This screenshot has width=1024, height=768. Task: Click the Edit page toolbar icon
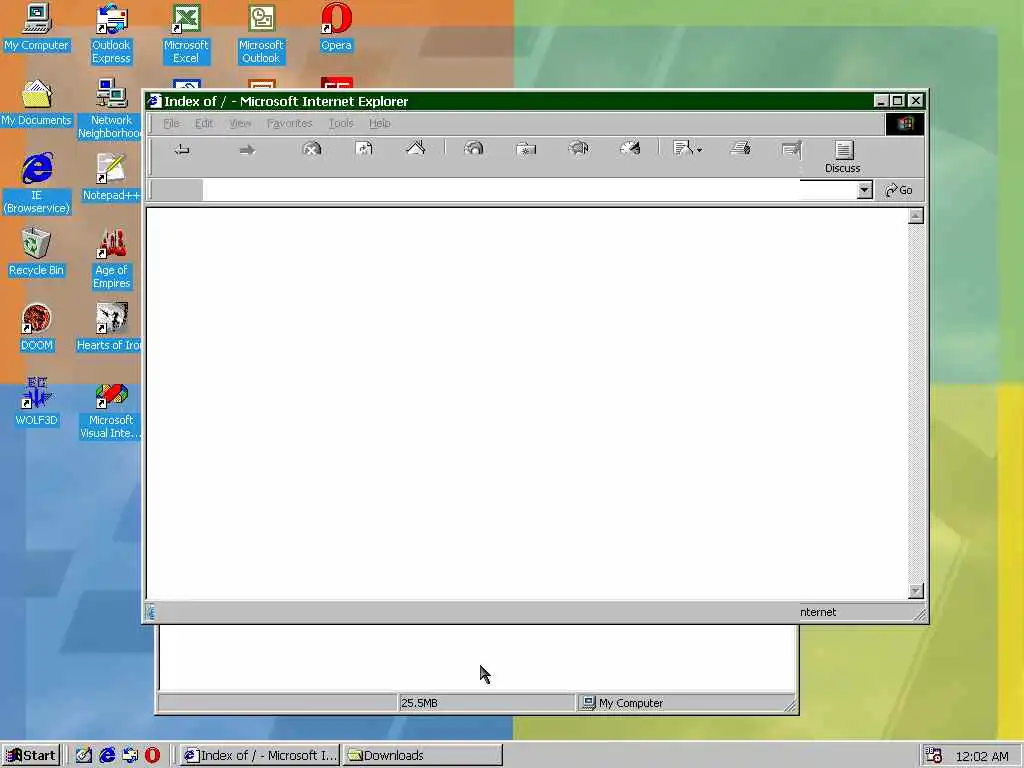click(792, 150)
